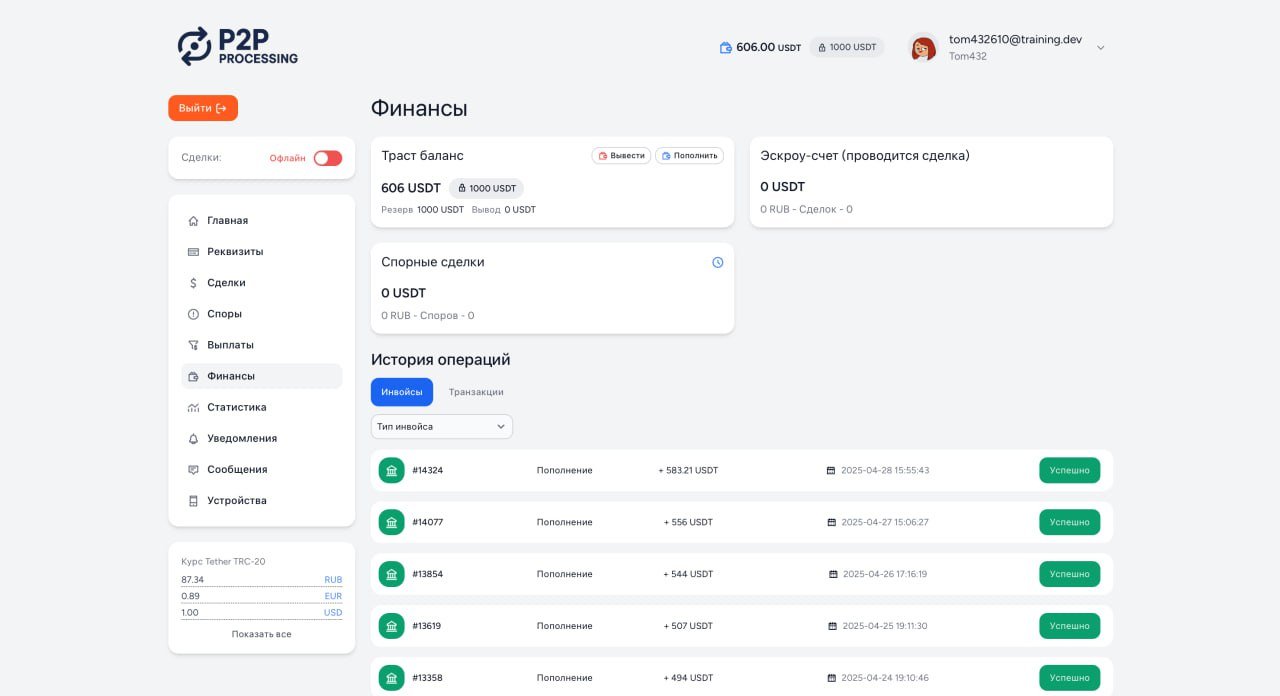Click the user avatar picture
This screenshot has width=1280, height=696.
pos(923,47)
